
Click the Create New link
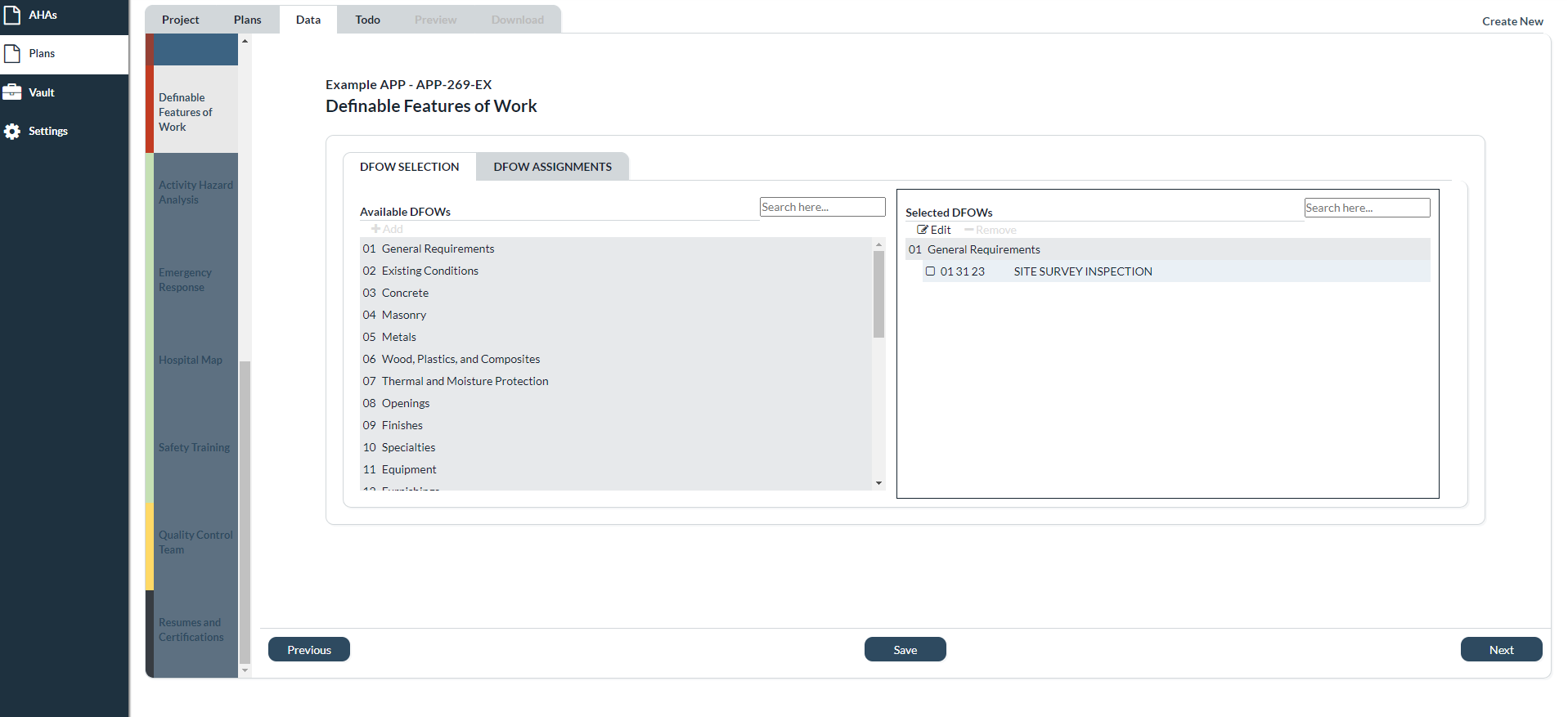[x=1512, y=21]
